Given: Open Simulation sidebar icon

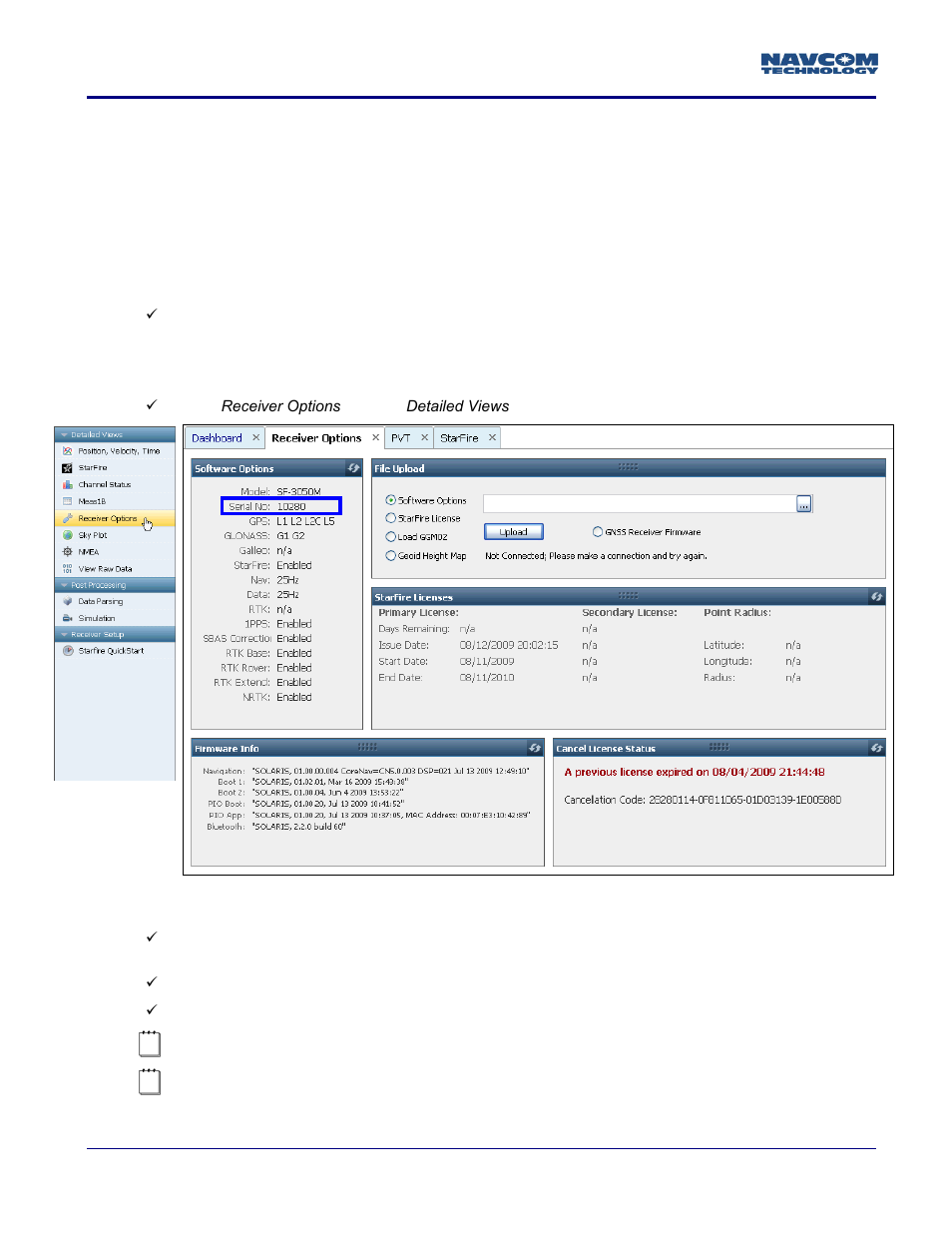Looking at the screenshot, I should coord(68,619).
